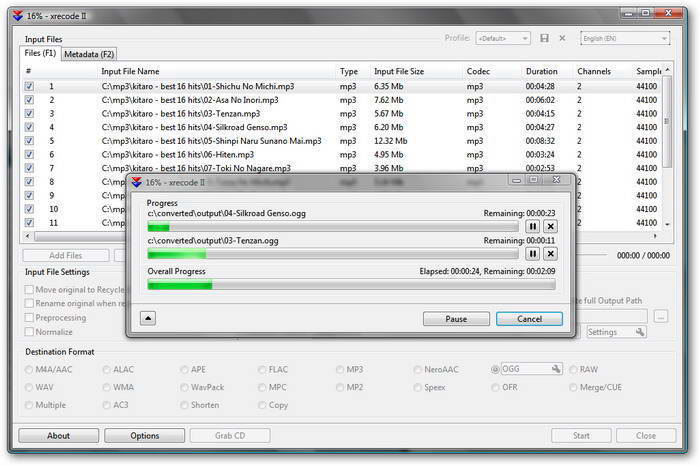Toggle the checkbox for file row 5
The width and height of the screenshot is (700, 466).
(x=29, y=141)
